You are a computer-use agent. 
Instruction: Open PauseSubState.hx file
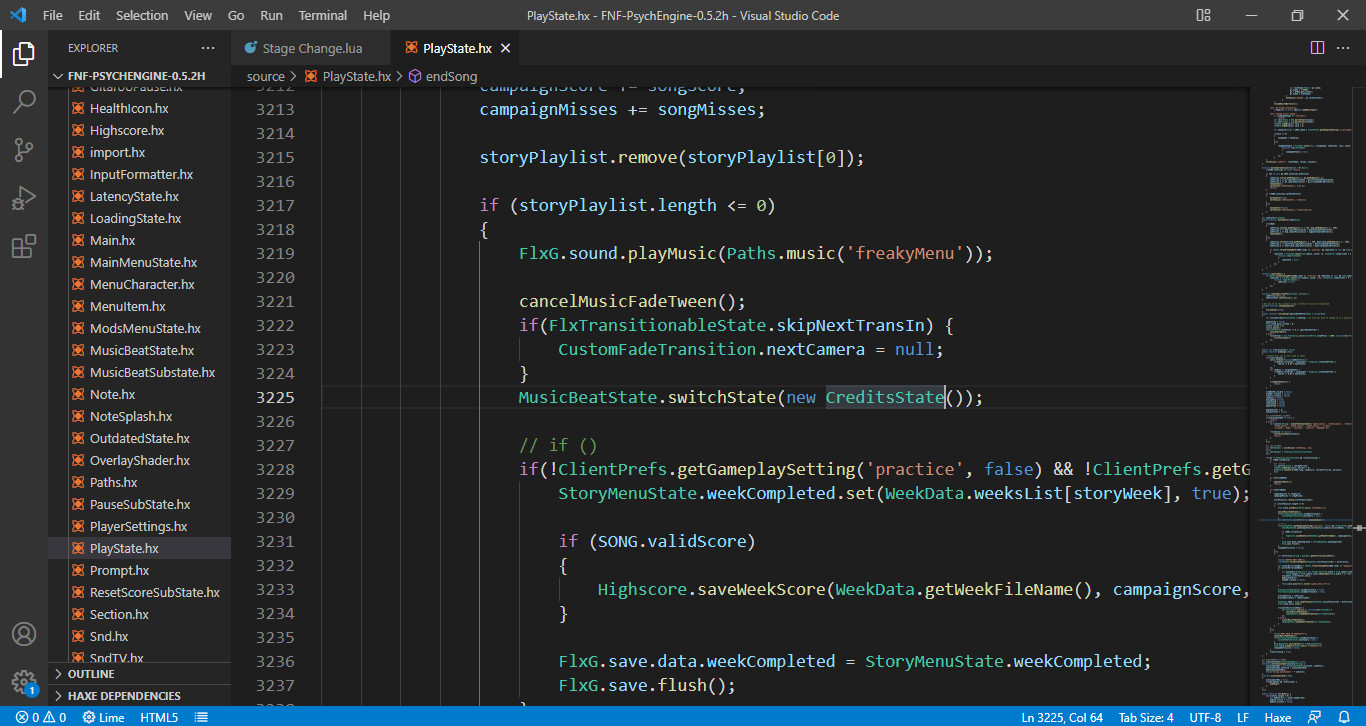140,504
